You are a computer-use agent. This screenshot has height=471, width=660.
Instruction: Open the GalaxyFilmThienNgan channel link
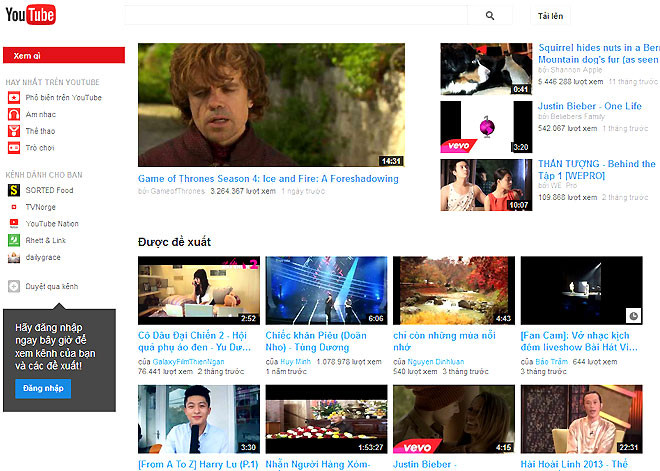point(188,362)
